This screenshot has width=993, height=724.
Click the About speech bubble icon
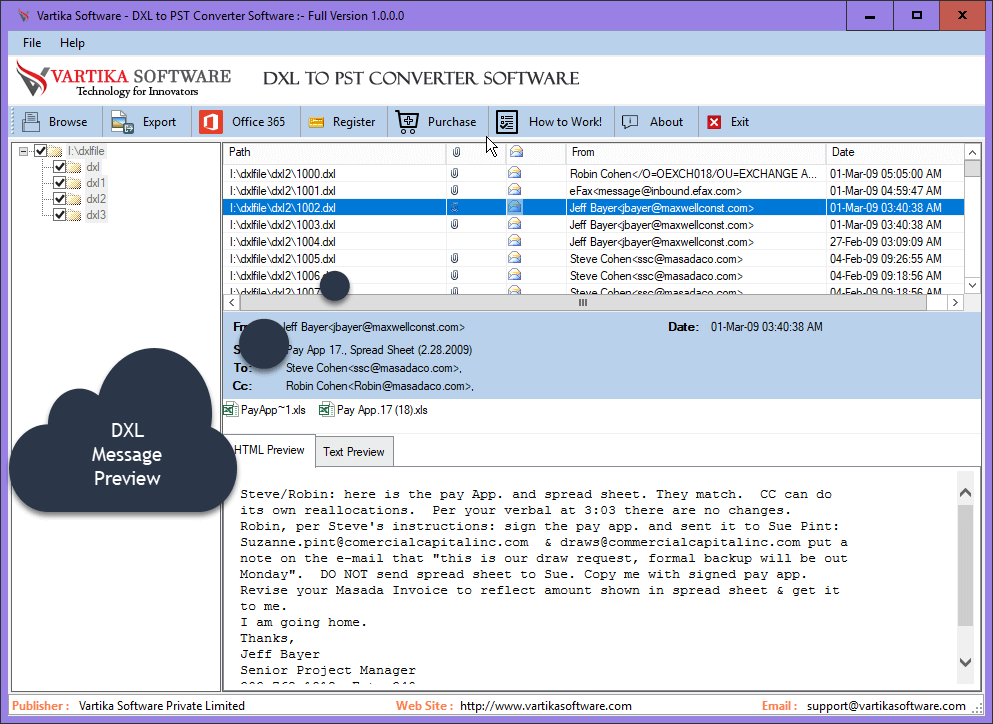coord(630,122)
